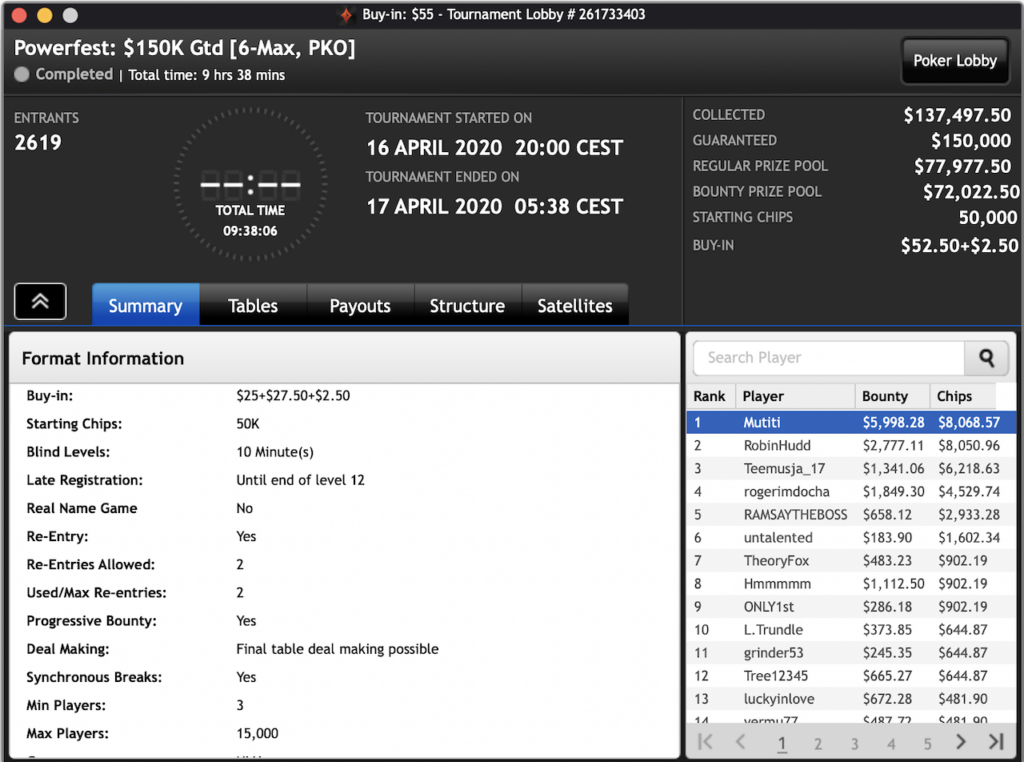Open page 5 of player rankings
This screenshot has height=762, width=1024.
(927, 743)
